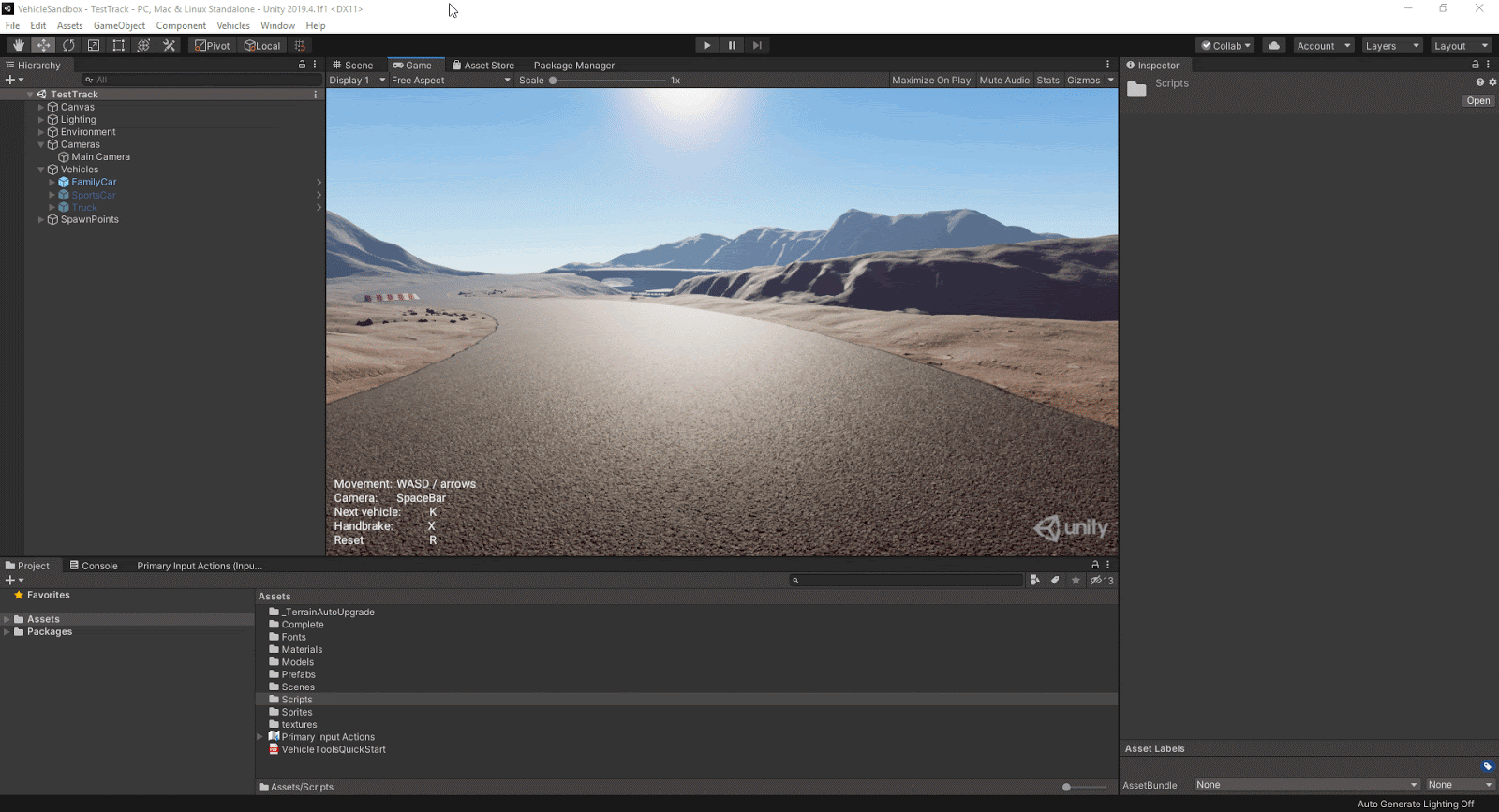This screenshot has height=812, width=1499.
Task: Open the Free Aspect dropdown
Action: [451, 81]
